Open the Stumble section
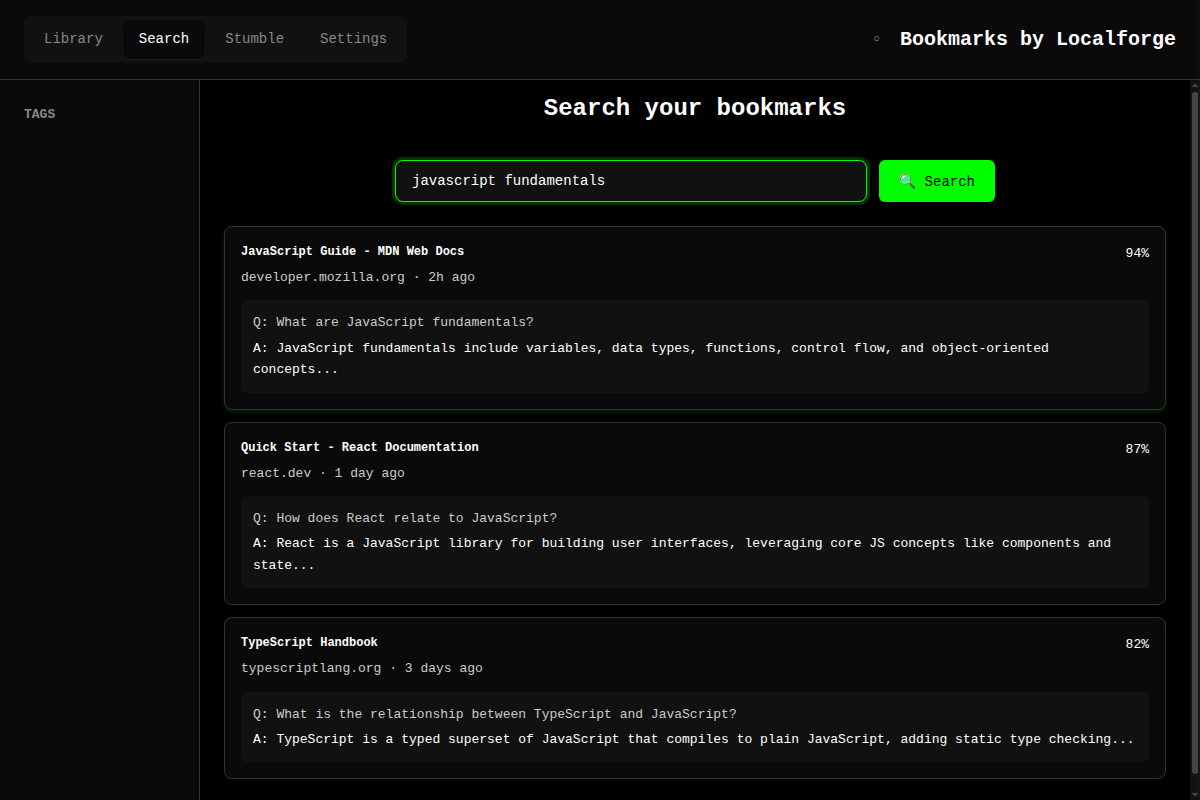This screenshot has height=800, width=1200. 254,38
